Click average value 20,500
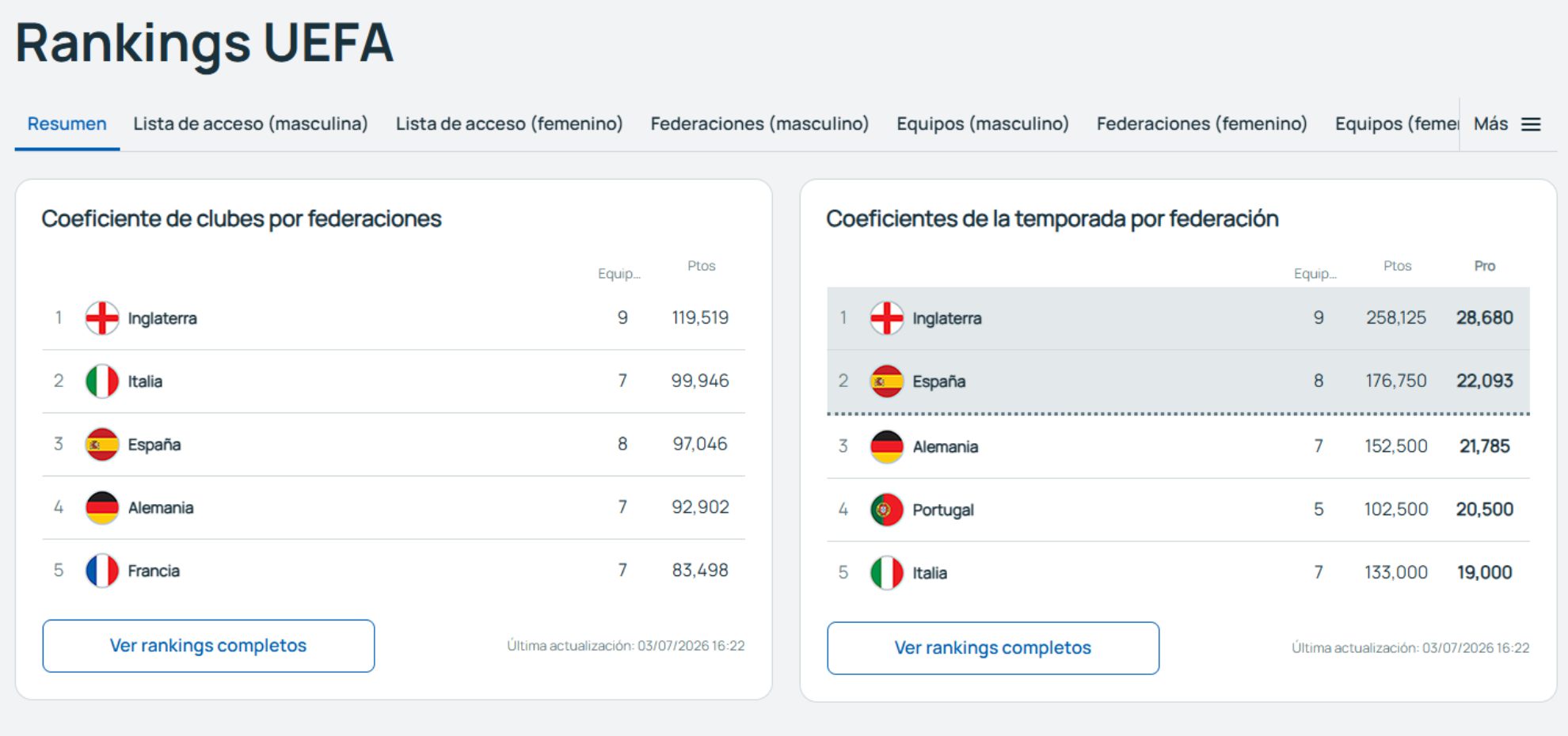1568x736 pixels. click(1485, 509)
